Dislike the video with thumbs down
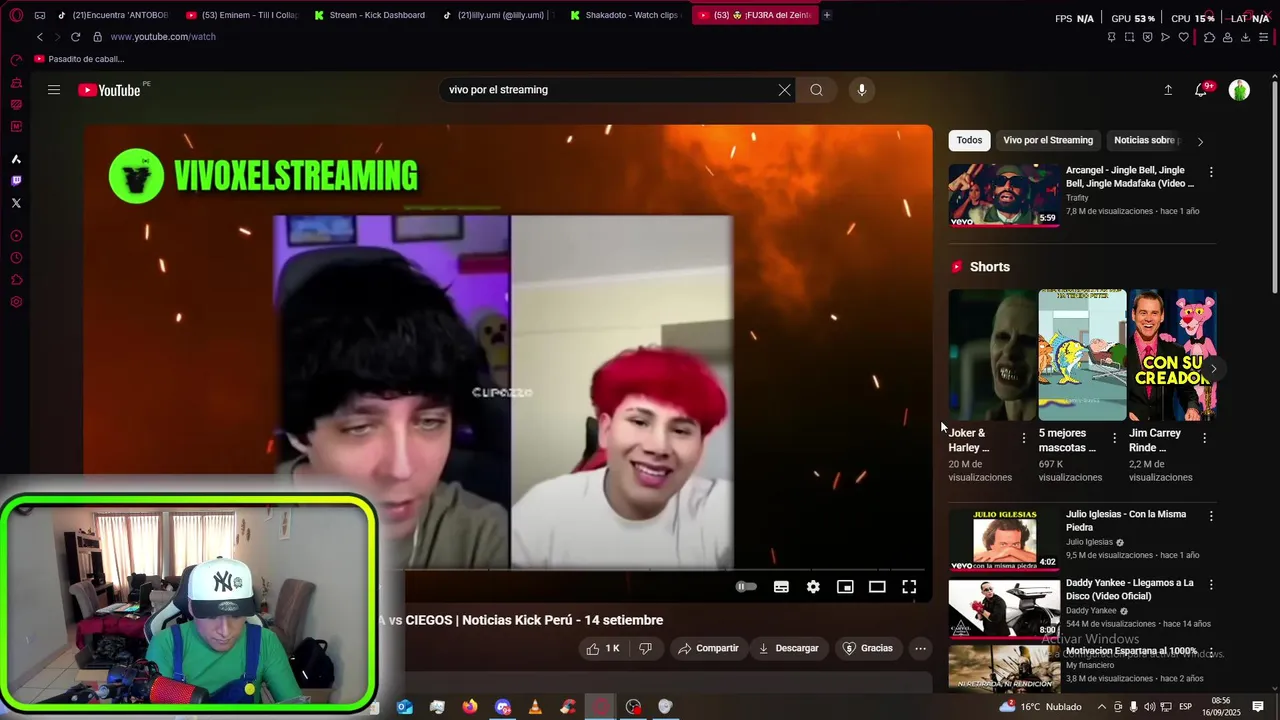The height and width of the screenshot is (720, 1280). coord(645,648)
